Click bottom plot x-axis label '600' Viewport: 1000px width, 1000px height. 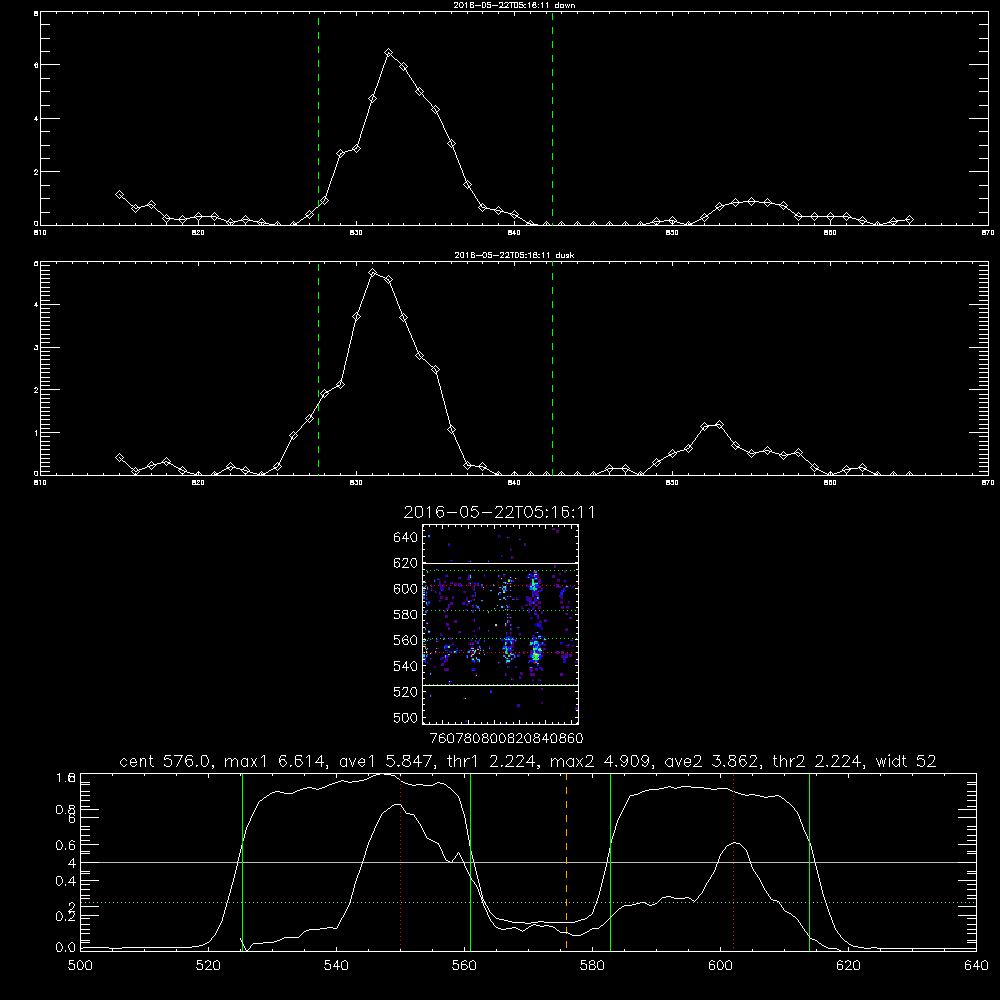720,966
